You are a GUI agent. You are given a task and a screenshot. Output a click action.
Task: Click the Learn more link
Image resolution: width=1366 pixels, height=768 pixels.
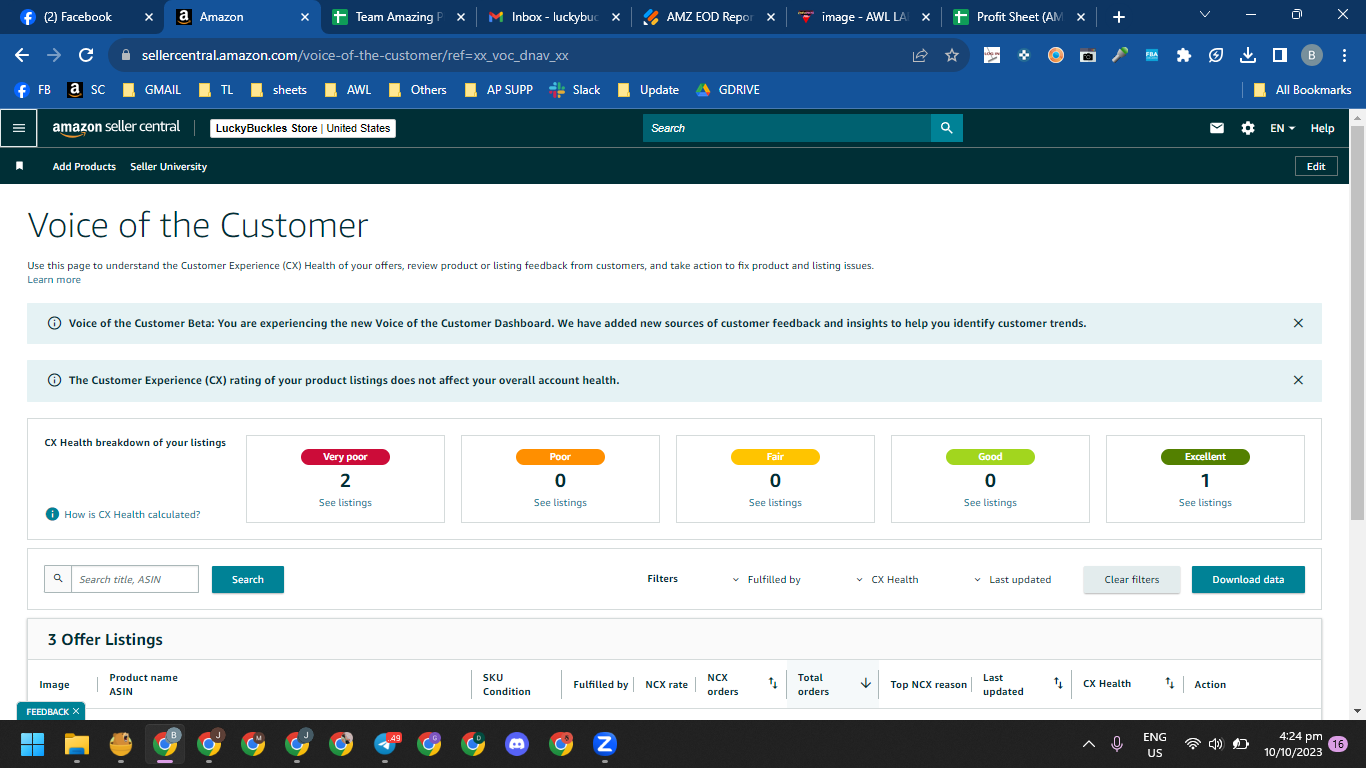(54, 280)
